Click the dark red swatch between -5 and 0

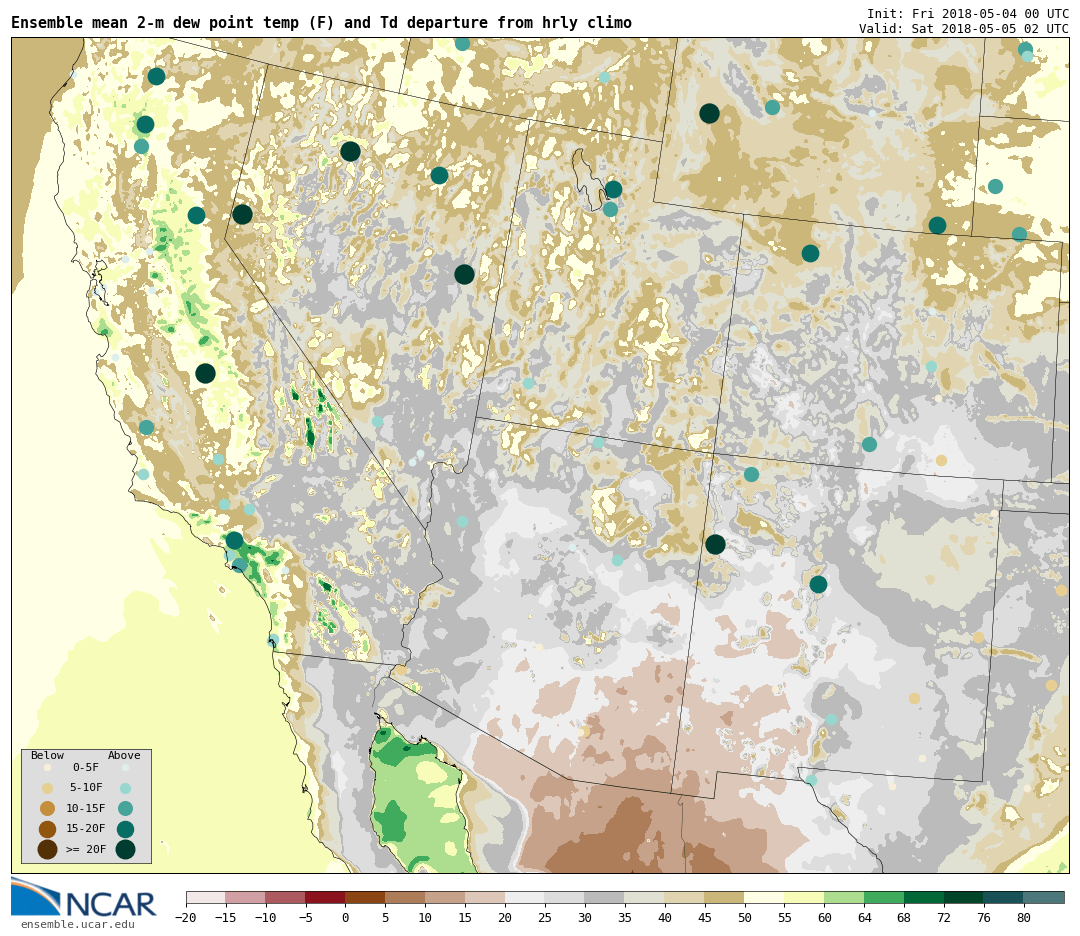click(x=325, y=898)
